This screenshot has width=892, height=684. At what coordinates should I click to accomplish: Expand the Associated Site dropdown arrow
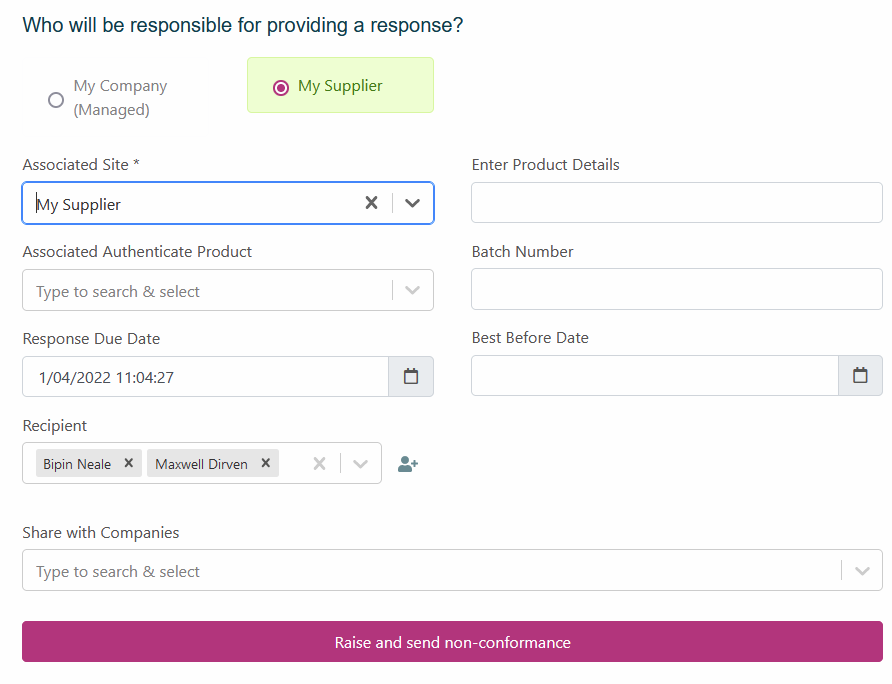click(x=412, y=203)
